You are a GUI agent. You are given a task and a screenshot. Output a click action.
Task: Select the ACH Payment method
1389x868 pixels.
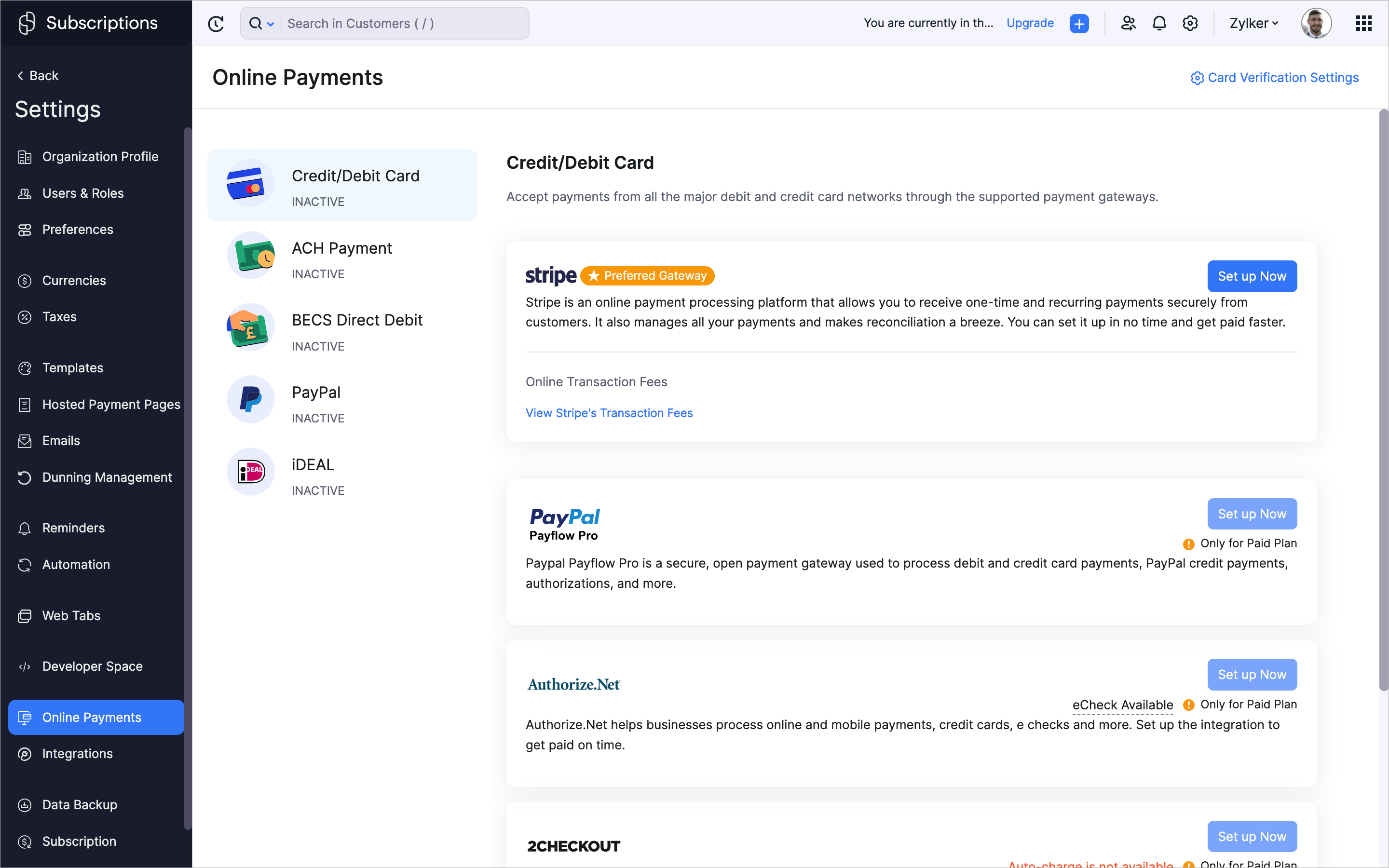(x=342, y=257)
